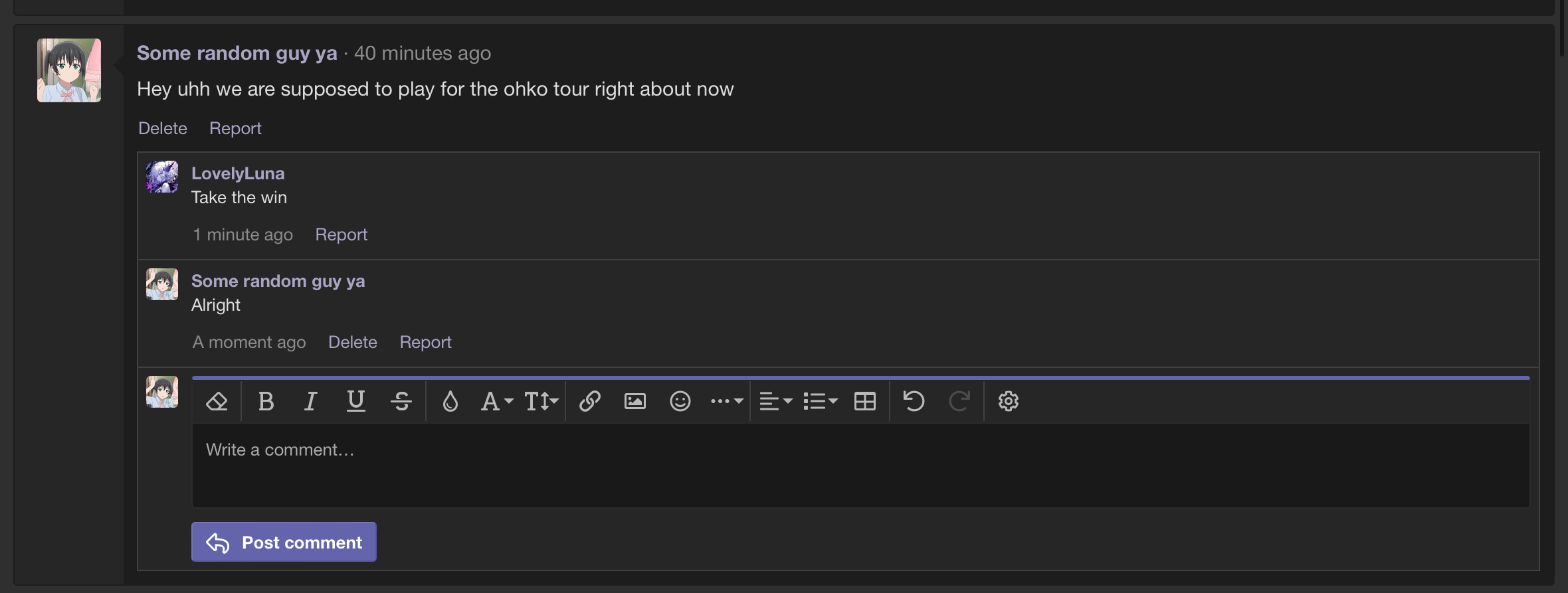Undo the last edit

(914, 401)
